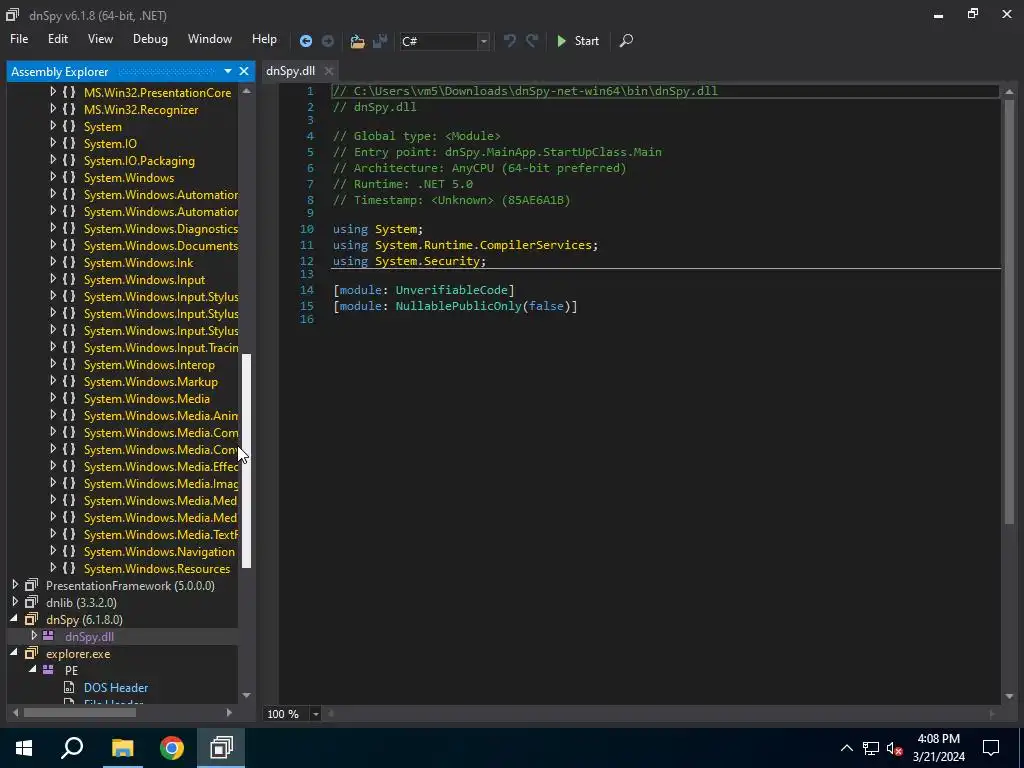1024x768 pixels.
Task: Start debugging with the green Start button
Action: pos(577,40)
